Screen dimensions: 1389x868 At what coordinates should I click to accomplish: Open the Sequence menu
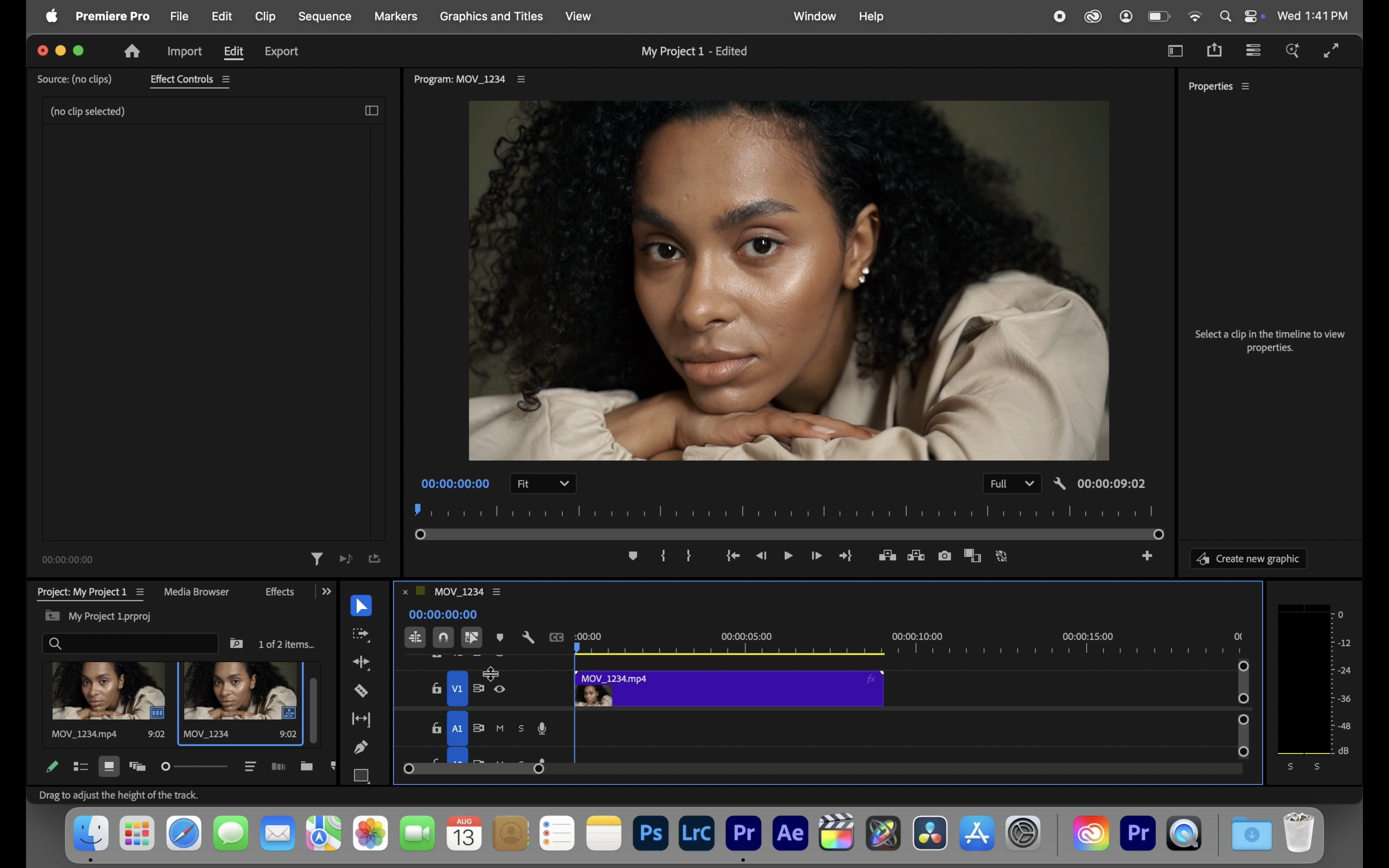pyautogui.click(x=324, y=16)
